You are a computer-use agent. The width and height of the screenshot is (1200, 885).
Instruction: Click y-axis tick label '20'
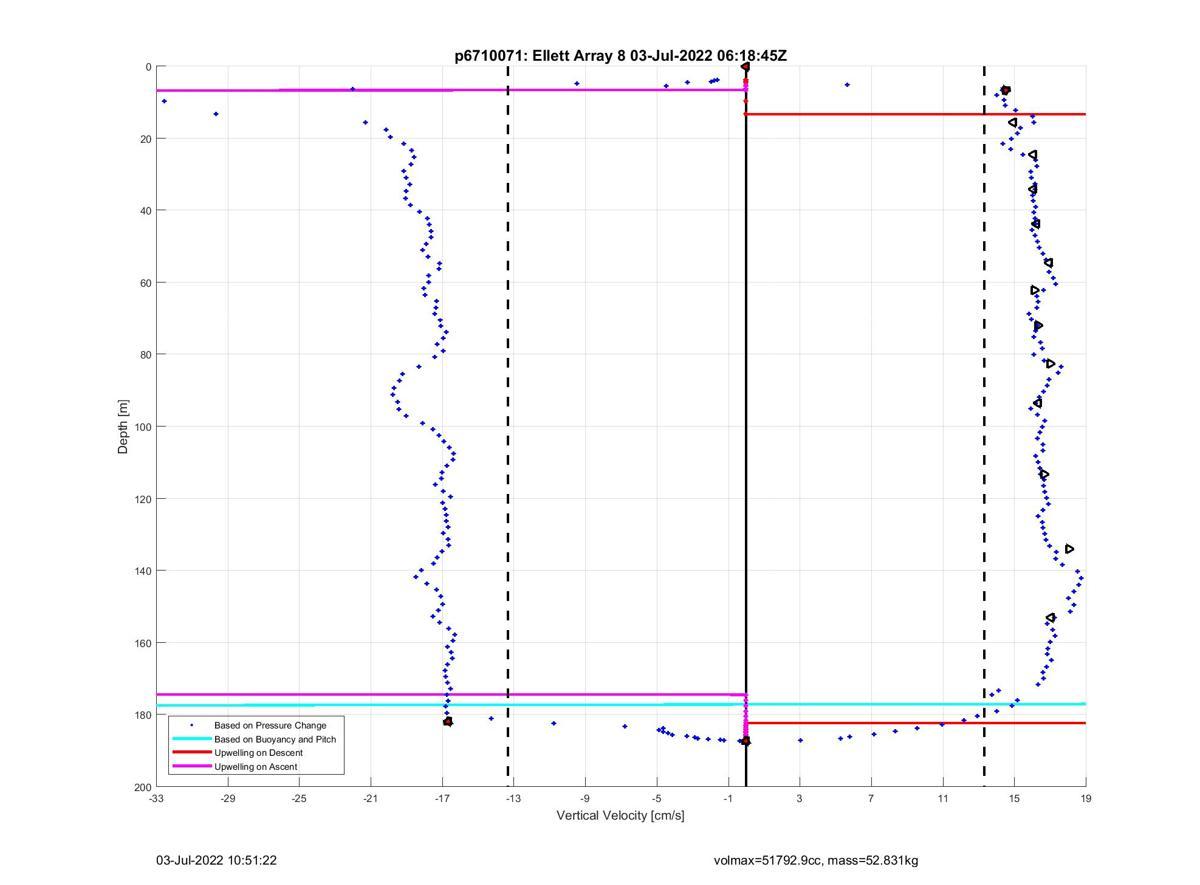(x=145, y=139)
